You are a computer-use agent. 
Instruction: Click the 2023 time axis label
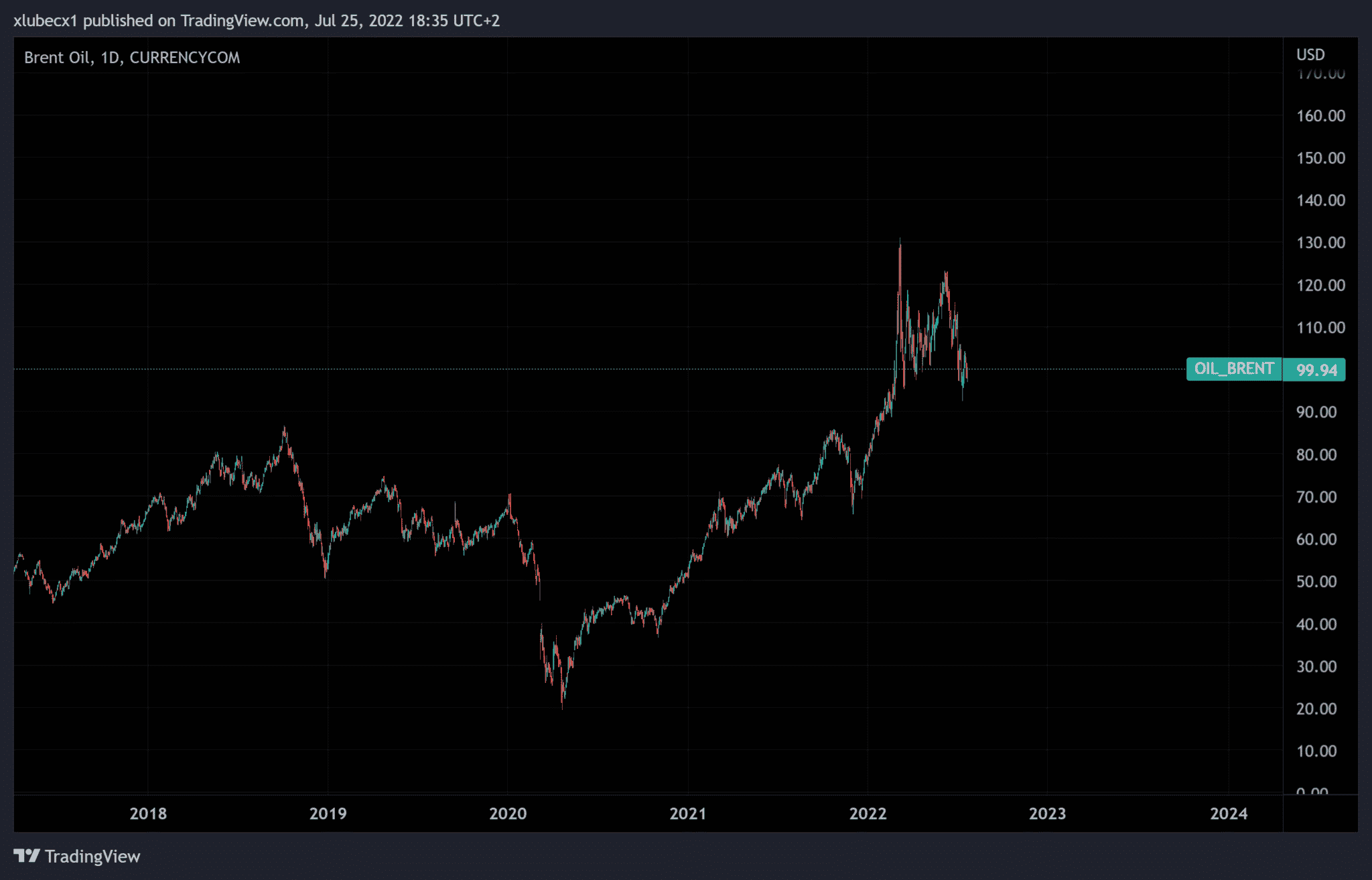tap(1047, 814)
